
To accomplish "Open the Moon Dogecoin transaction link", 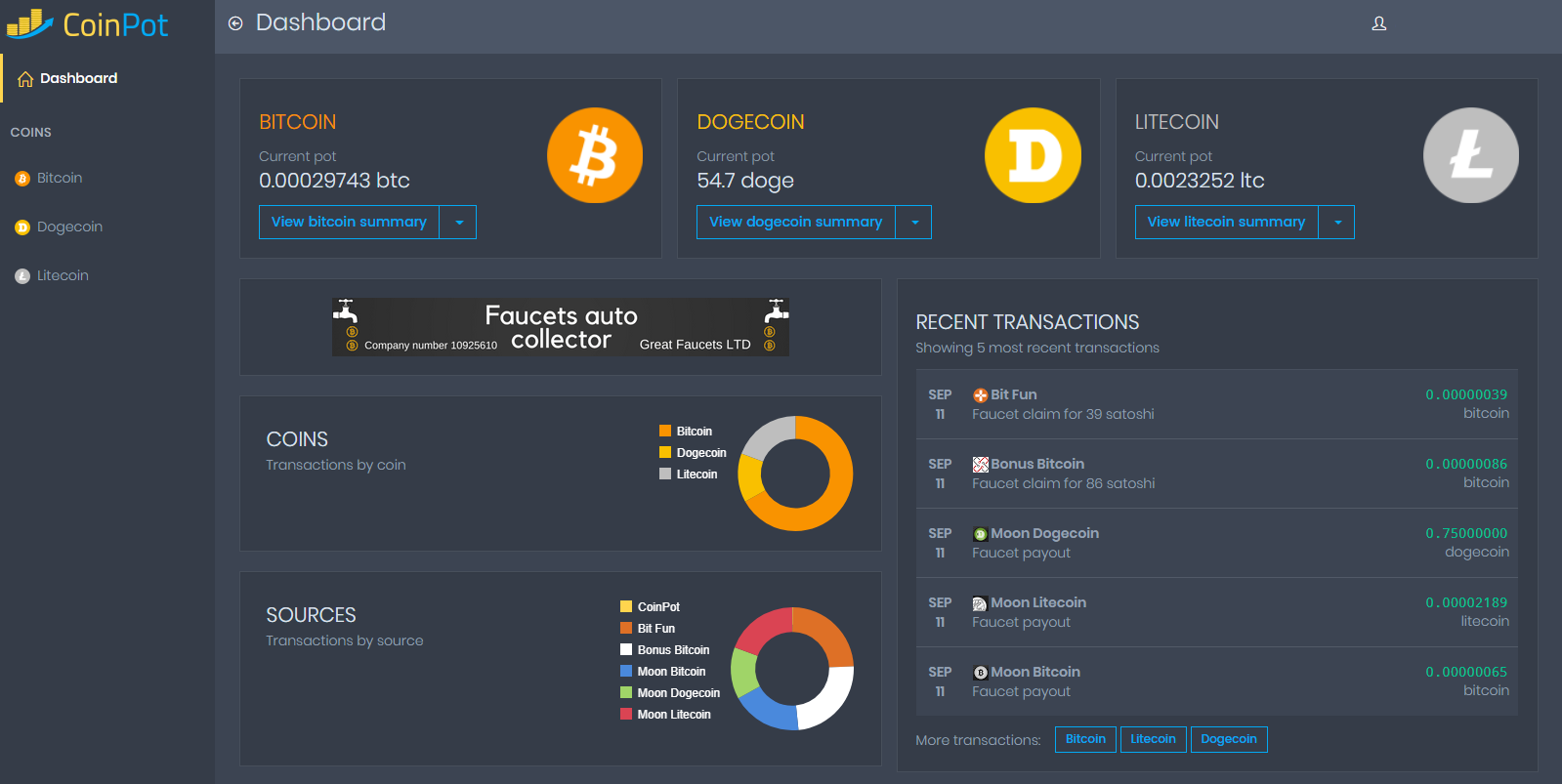I will tap(1045, 534).
